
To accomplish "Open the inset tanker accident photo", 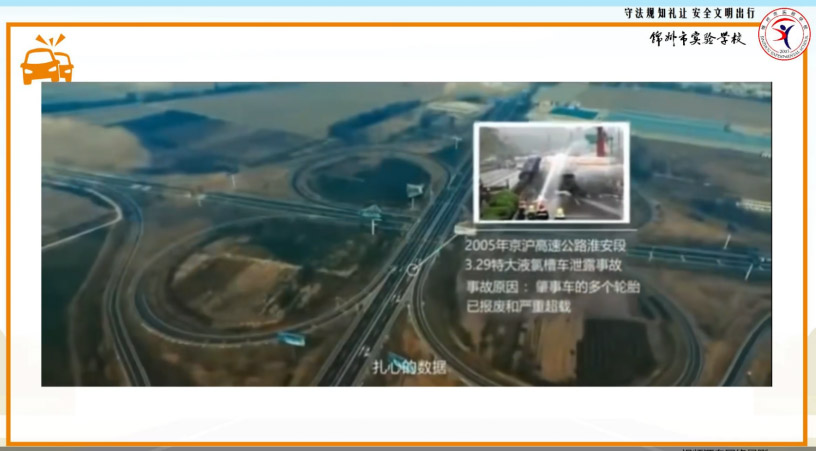I will [551, 172].
